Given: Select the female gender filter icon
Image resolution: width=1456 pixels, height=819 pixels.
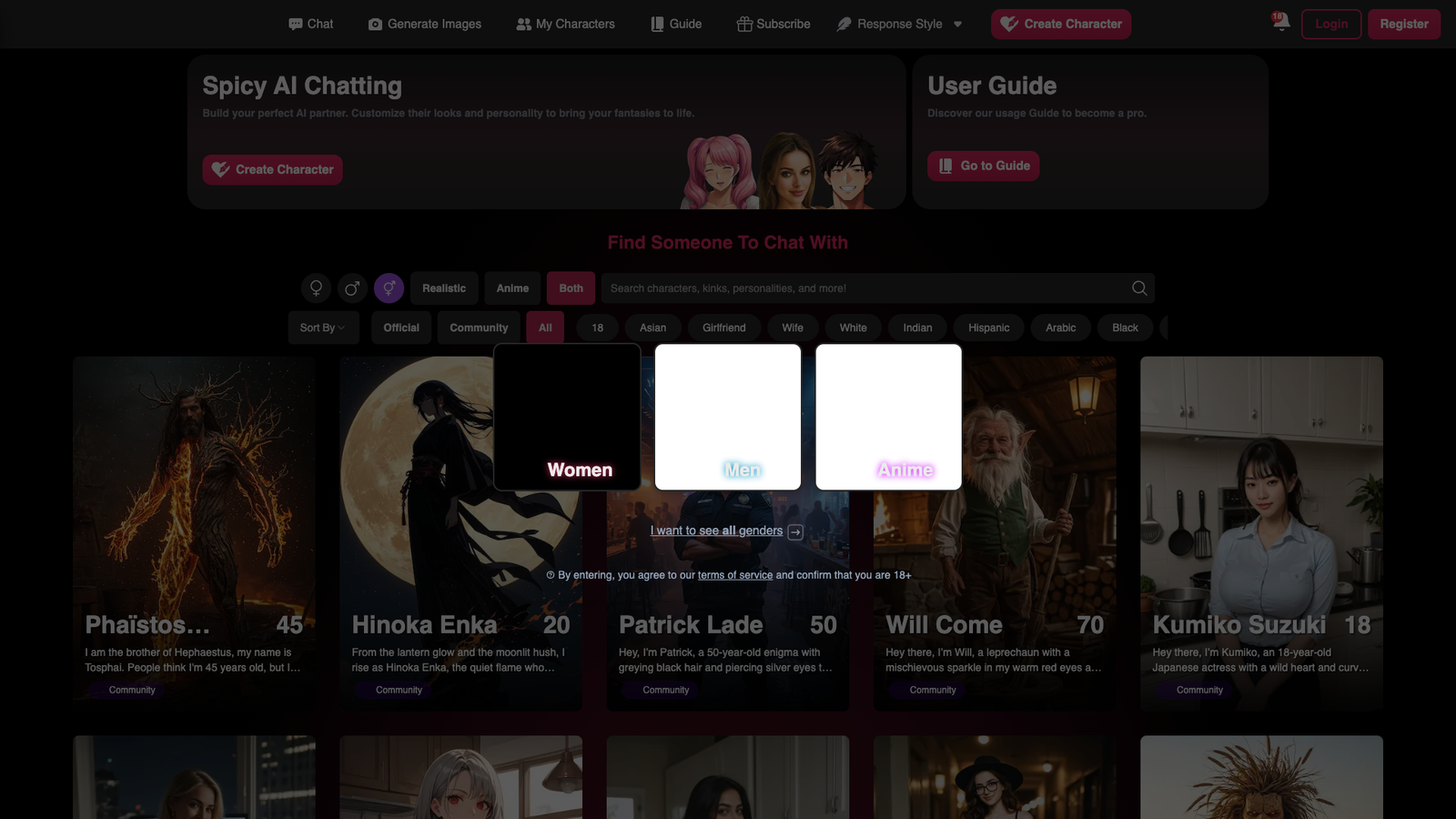Looking at the screenshot, I should (x=316, y=288).
